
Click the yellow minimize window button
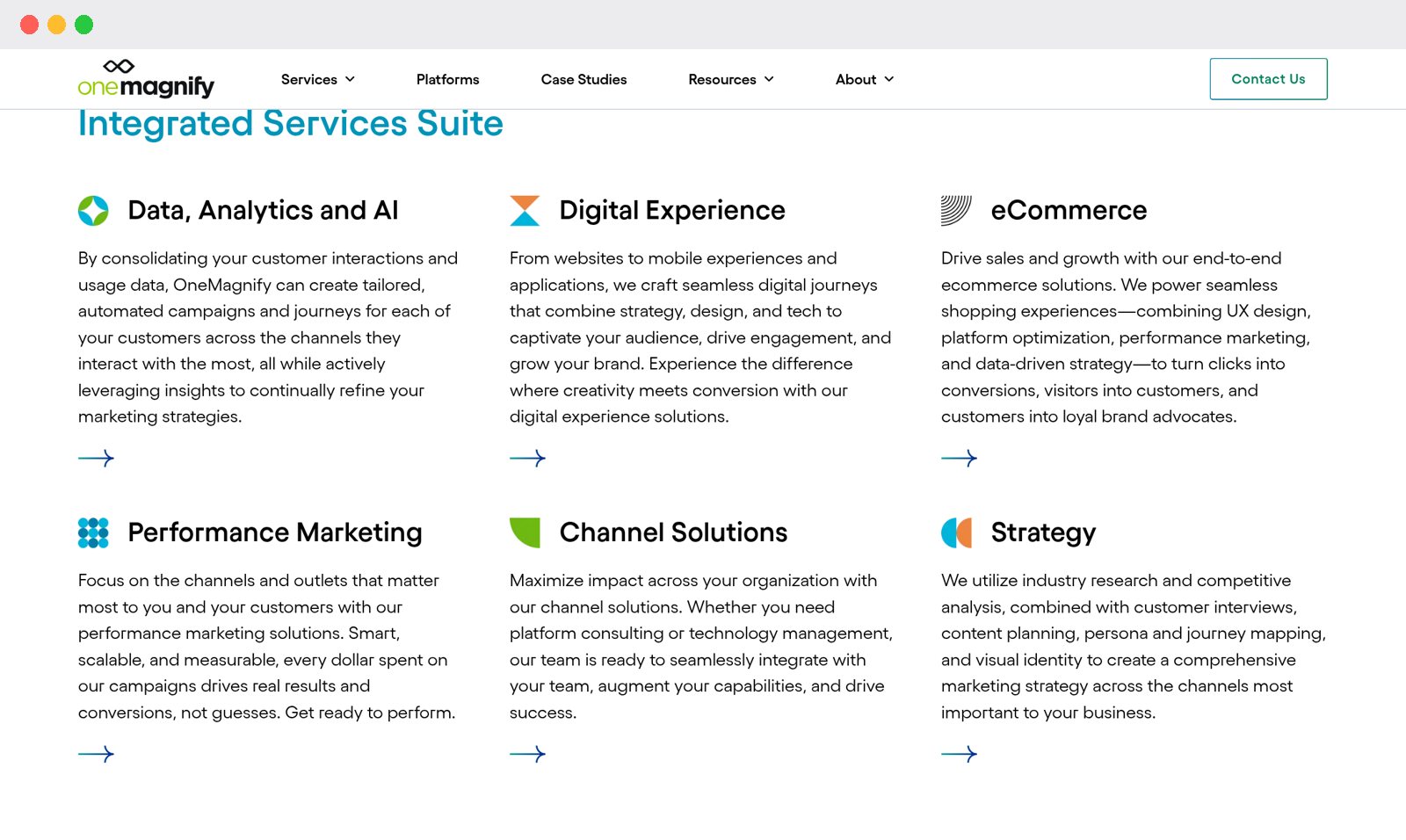[57, 25]
